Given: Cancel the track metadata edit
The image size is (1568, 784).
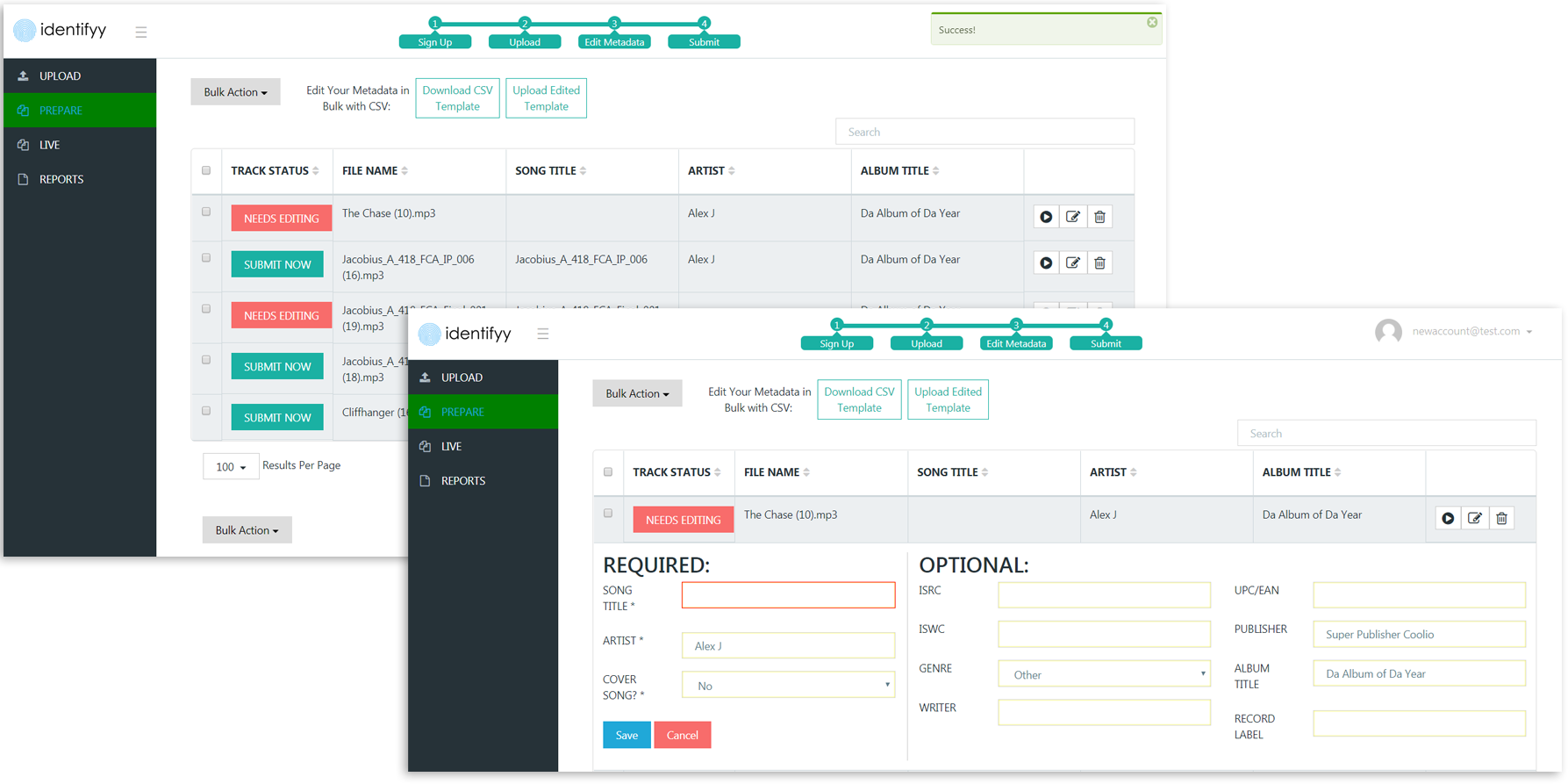Looking at the screenshot, I should 682,736.
